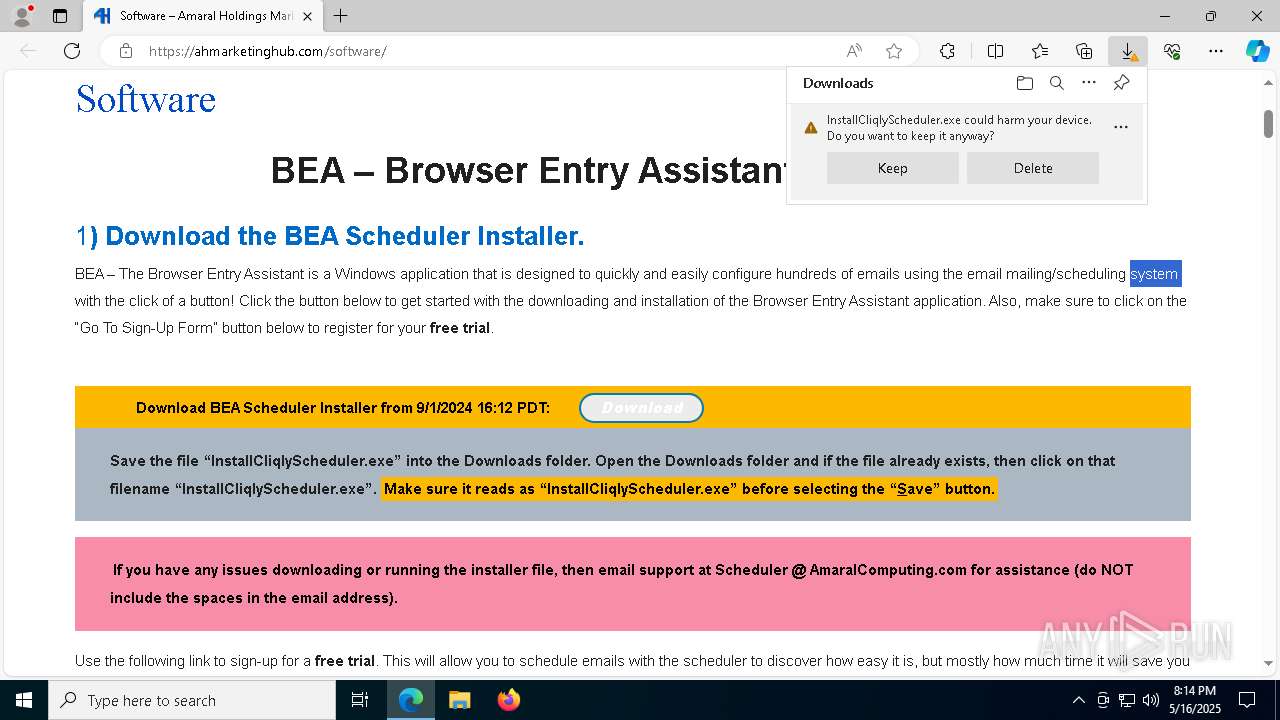
Task: Open Microsoft Edge from the taskbar
Action: tap(411, 700)
